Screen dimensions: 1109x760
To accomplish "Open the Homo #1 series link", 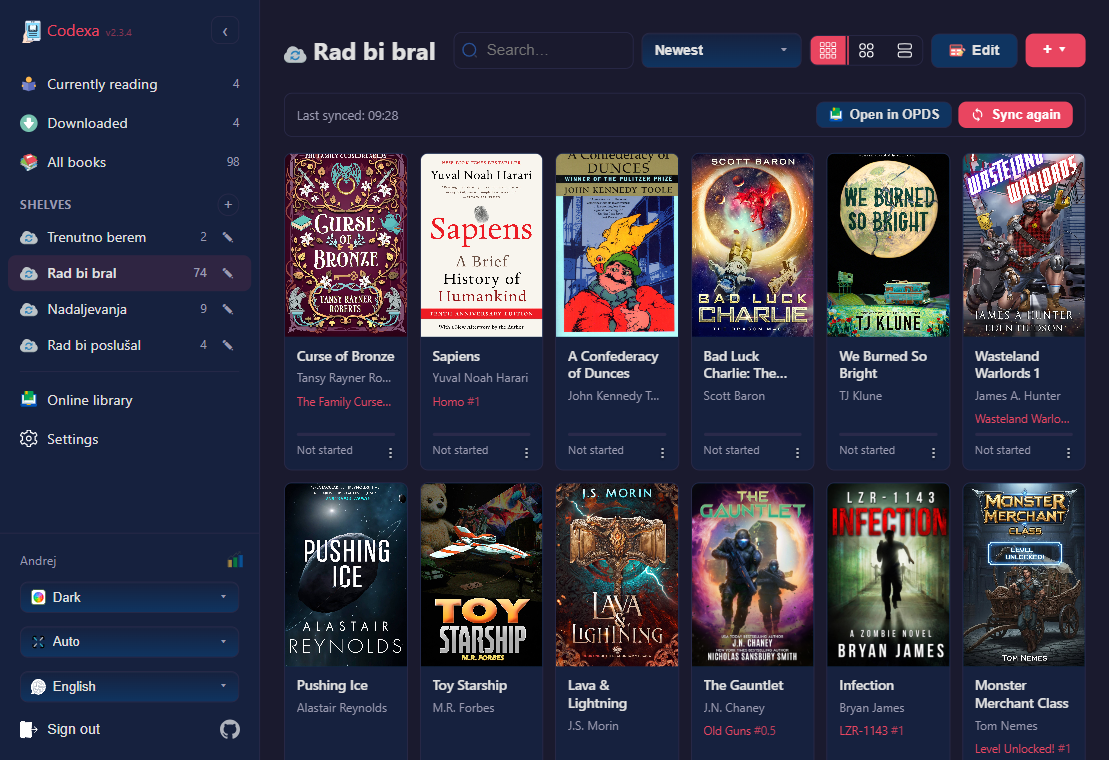I will click(455, 402).
